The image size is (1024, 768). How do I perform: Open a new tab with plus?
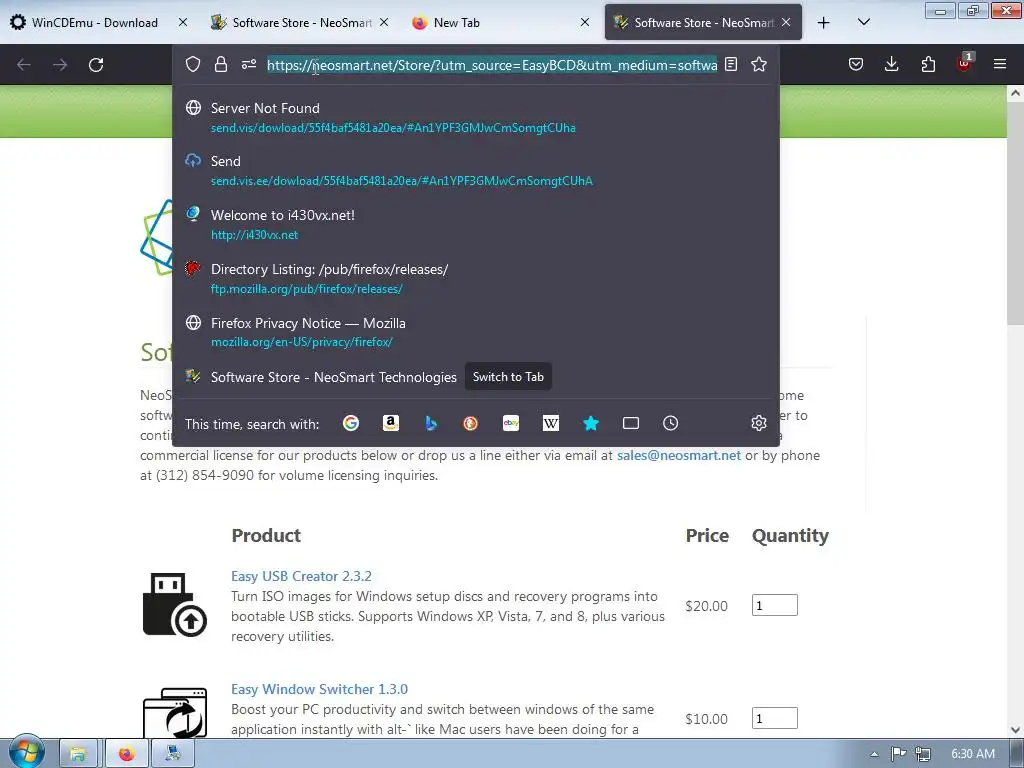coord(824,23)
